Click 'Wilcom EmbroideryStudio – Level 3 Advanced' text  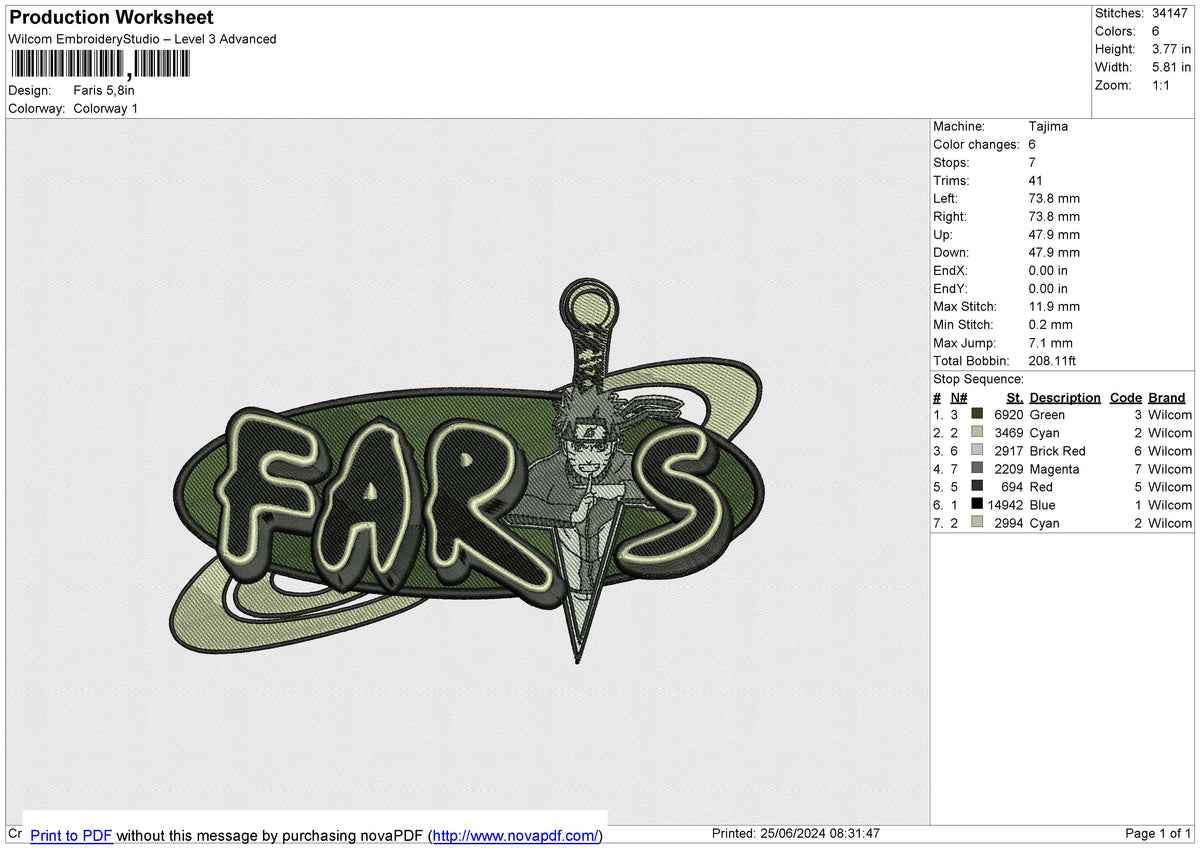tap(142, 39)
